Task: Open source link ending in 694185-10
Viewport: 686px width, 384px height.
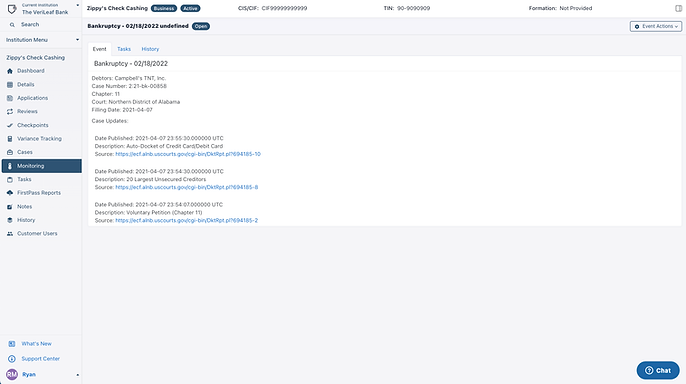Action: [x=188, y=154]
